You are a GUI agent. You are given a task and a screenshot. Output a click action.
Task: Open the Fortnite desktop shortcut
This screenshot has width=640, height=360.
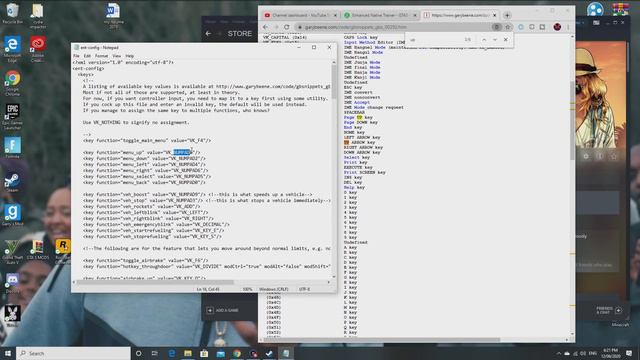tap(12, 148)
